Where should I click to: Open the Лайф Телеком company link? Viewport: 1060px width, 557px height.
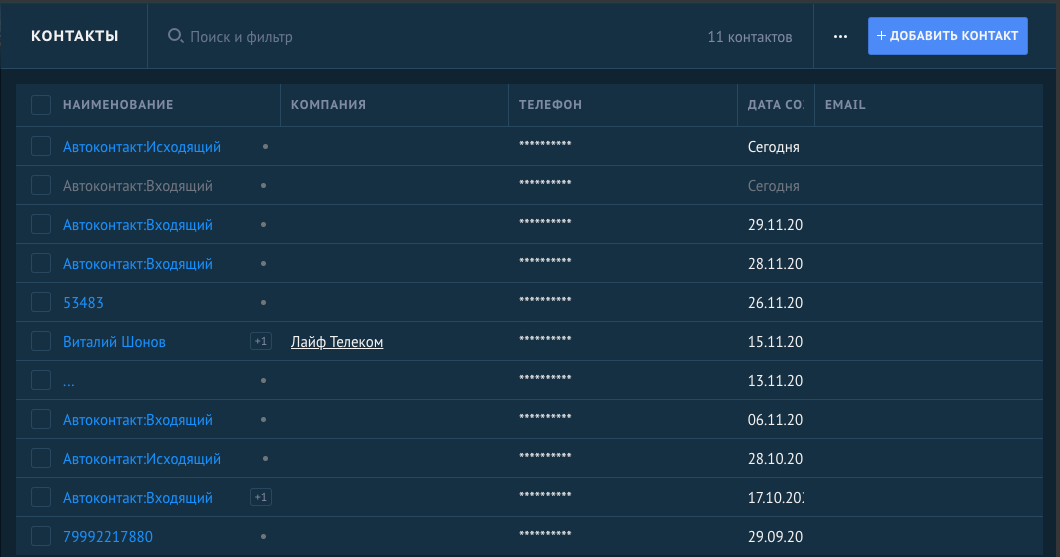pyautogui.click(x=337, y=342)
